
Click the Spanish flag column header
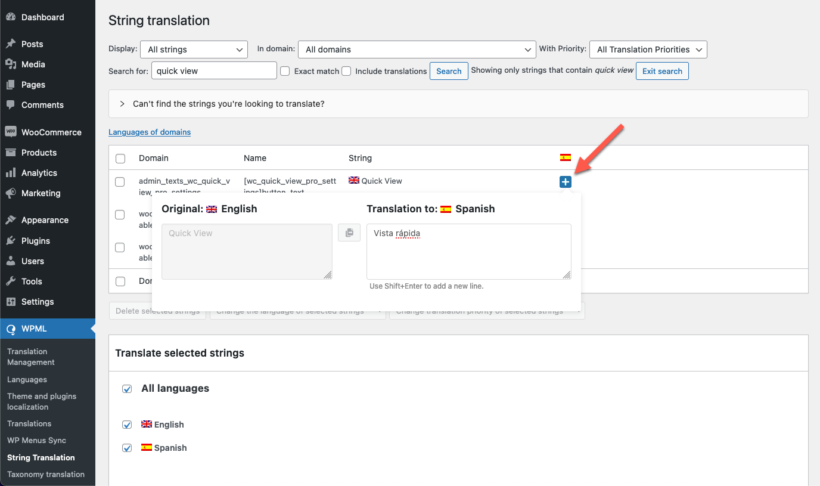pyautogui.click(x=565, y=157)
